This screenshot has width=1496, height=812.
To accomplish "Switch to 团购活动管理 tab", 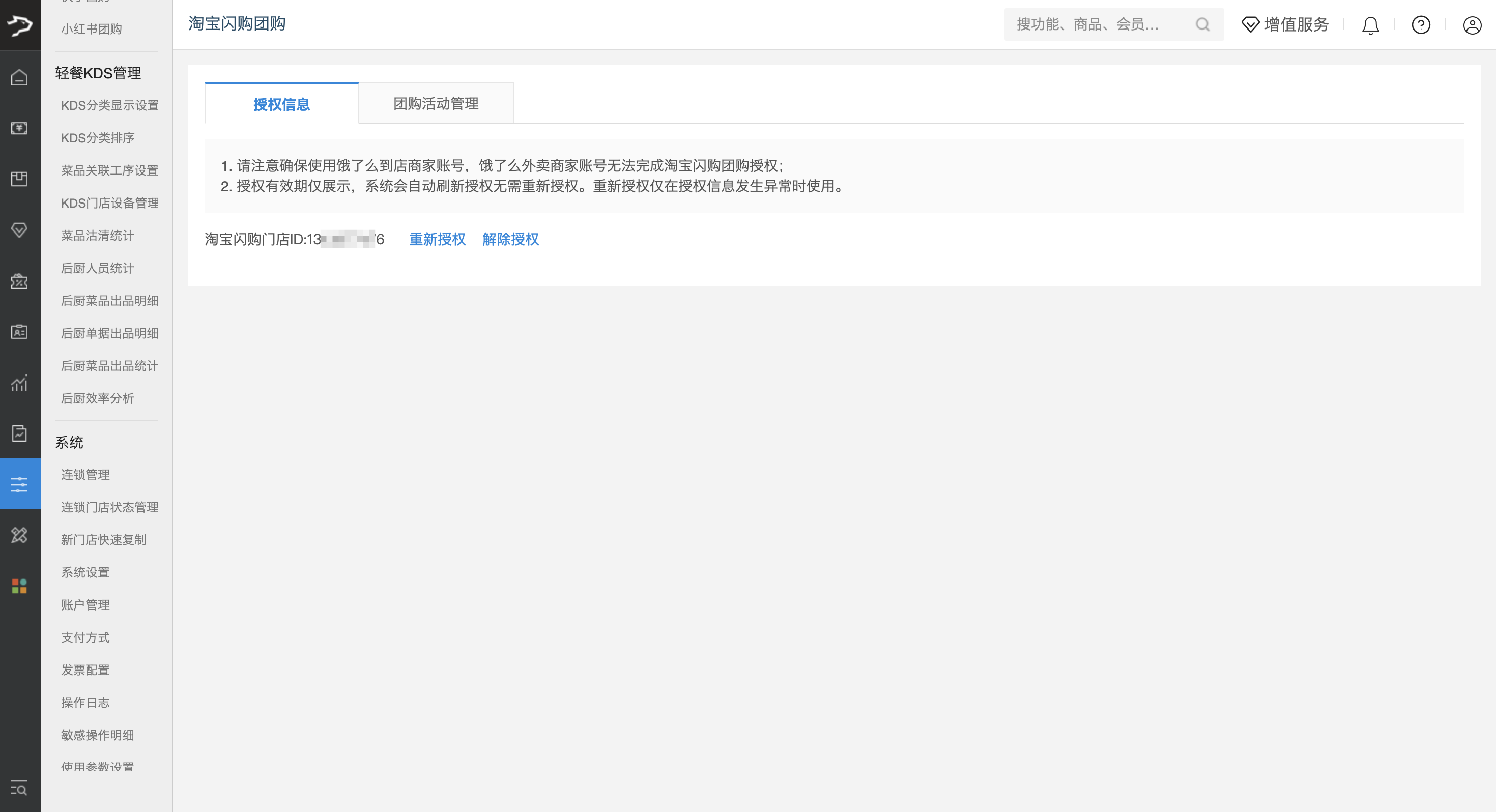I will (436, 103).
